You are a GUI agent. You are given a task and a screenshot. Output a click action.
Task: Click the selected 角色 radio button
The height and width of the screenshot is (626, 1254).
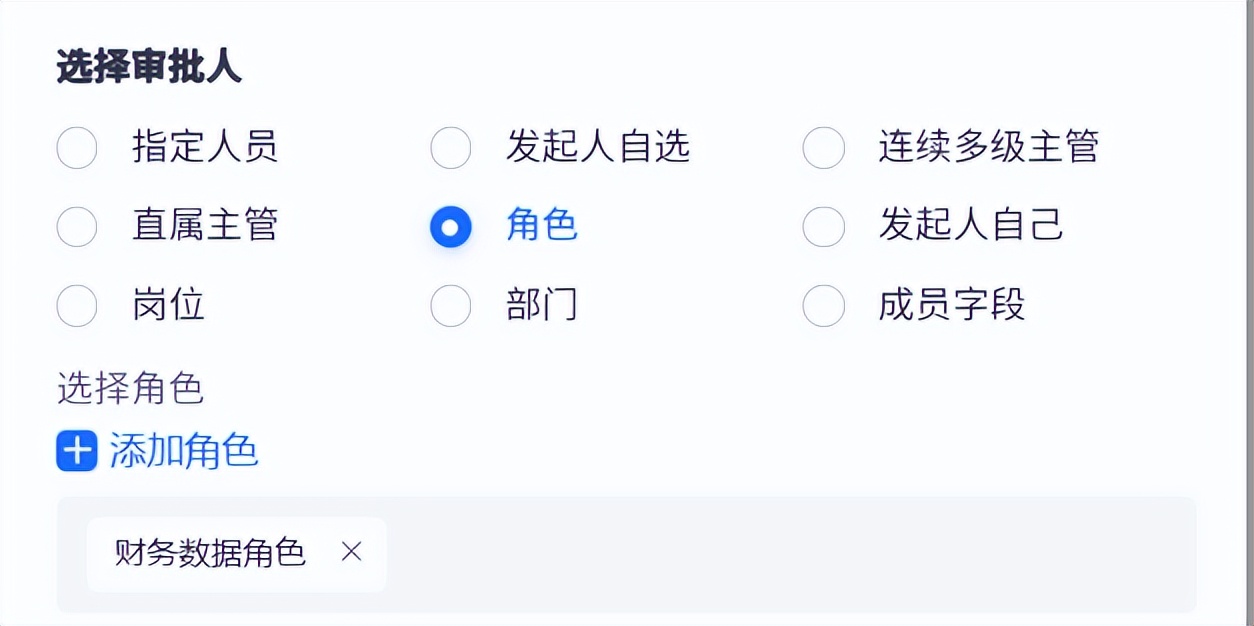point(450,226)
